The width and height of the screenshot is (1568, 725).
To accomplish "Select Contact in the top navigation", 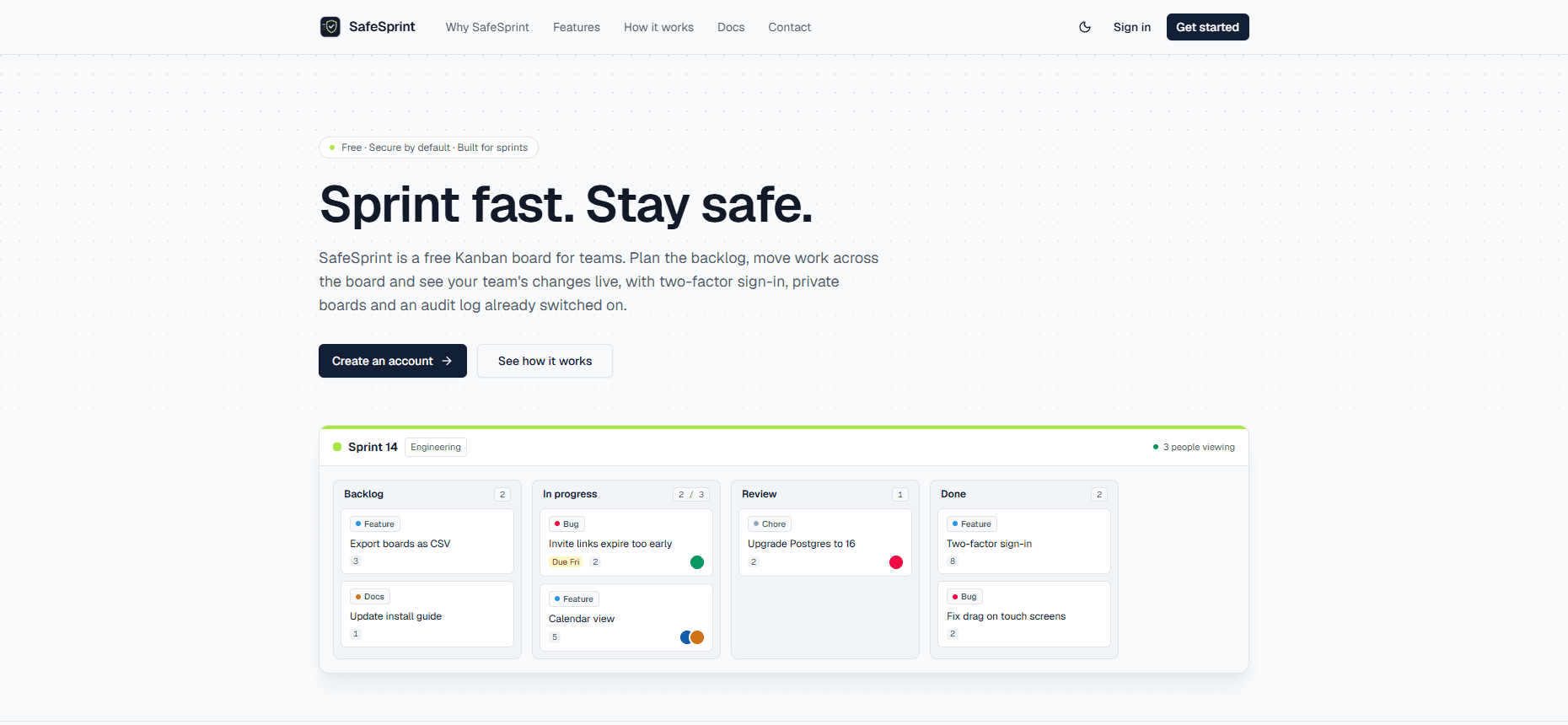I will pyautogui.click(x=789, y=27).
